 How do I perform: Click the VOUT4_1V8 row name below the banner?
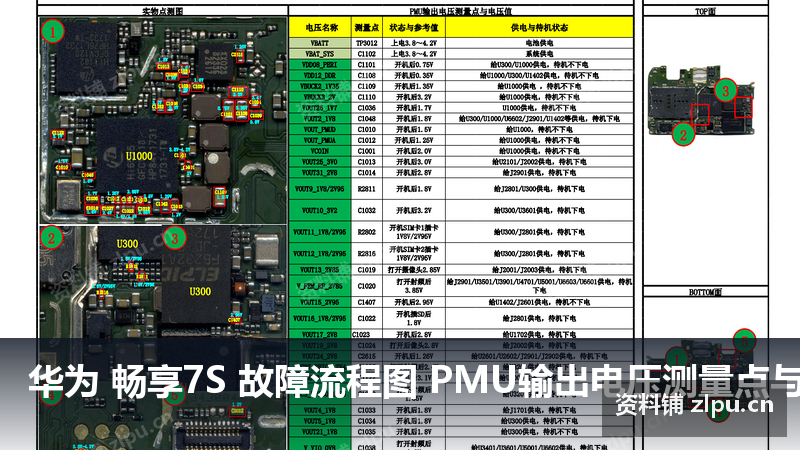pos(320,410)
